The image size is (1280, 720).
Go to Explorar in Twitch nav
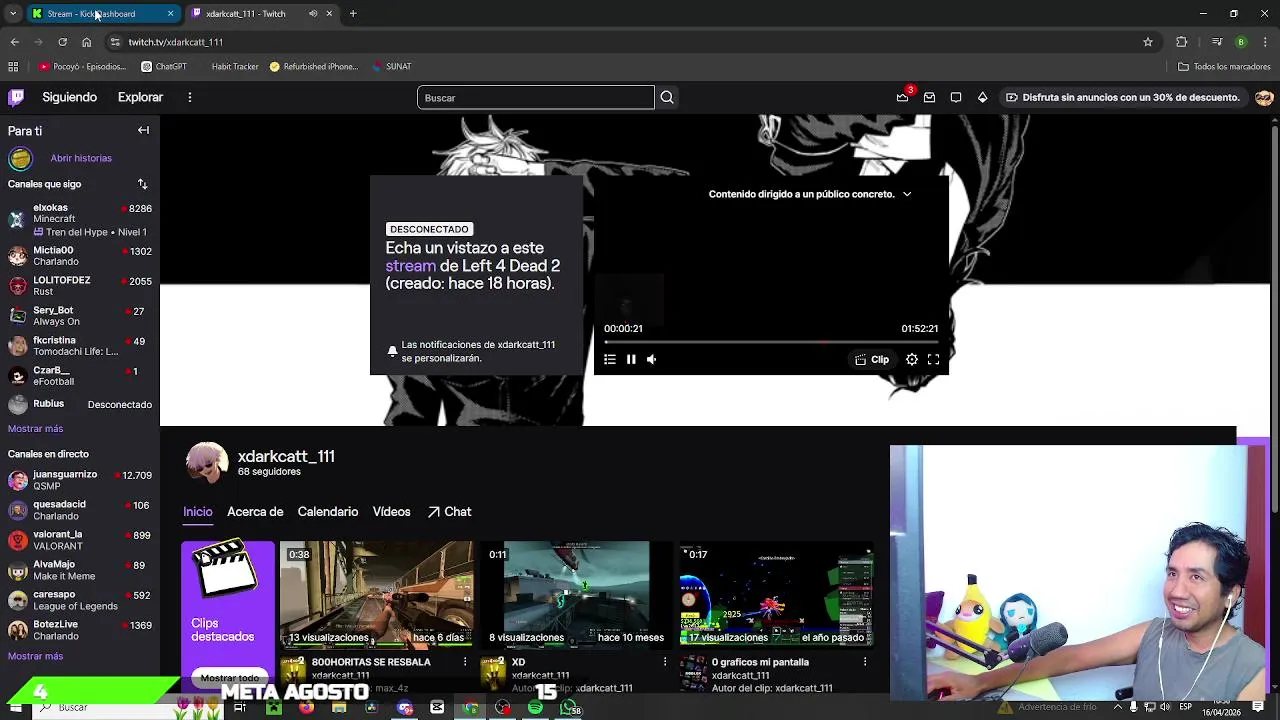140,97
